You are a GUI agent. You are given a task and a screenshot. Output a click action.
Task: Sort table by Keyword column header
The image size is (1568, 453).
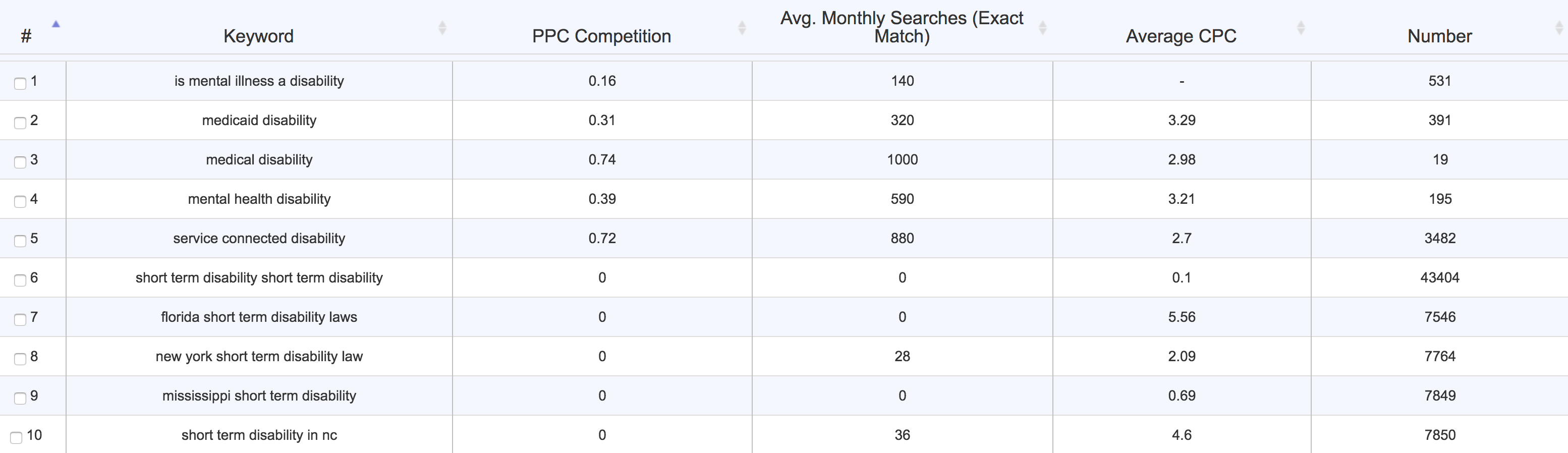[x=258, y=36]
